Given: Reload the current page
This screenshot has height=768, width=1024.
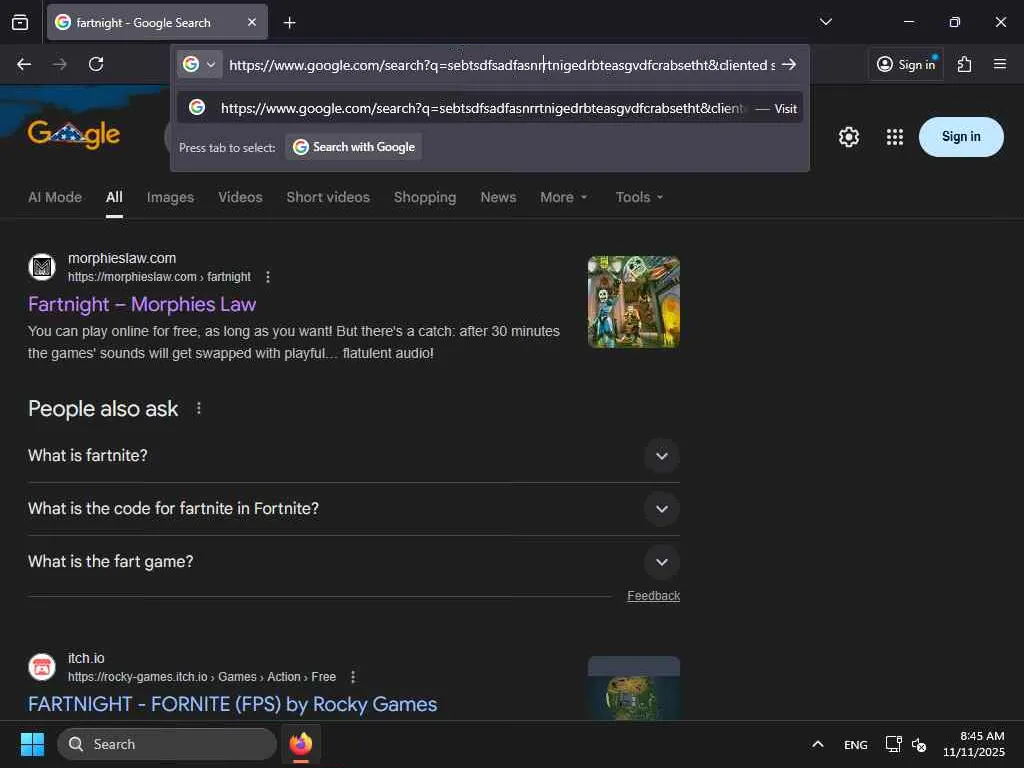Looking at the screenshot, I should click(x=96, y=64).
